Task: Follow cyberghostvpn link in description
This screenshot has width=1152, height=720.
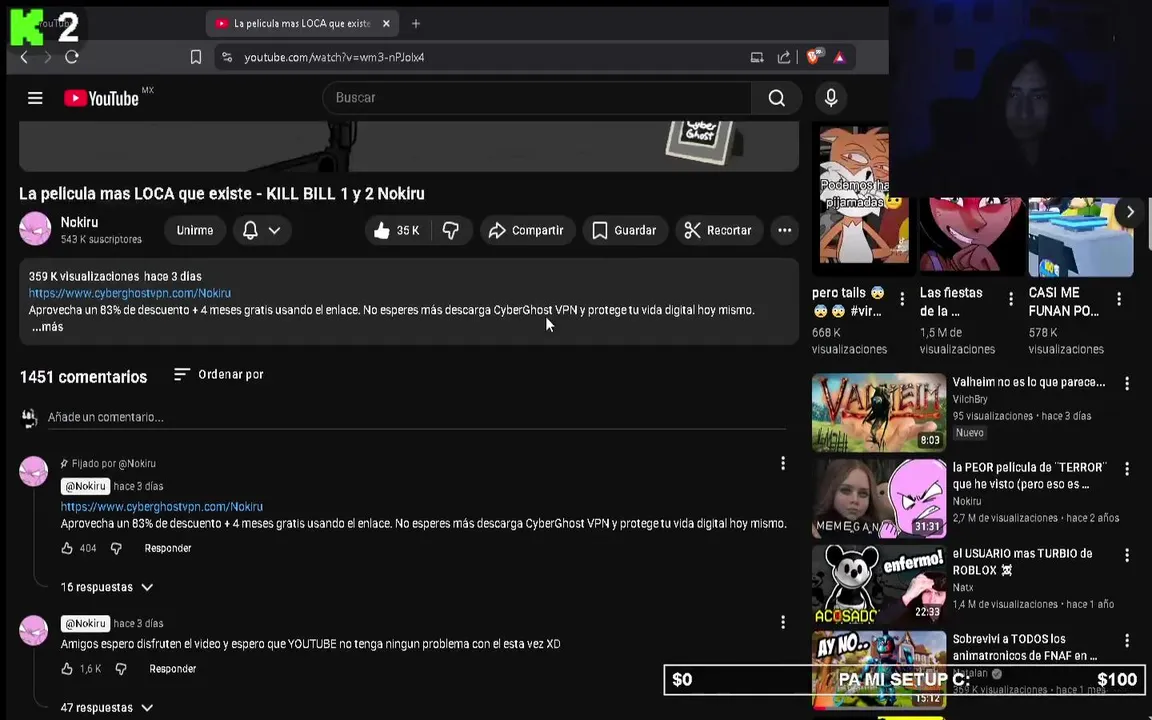Action: point(129,292)
